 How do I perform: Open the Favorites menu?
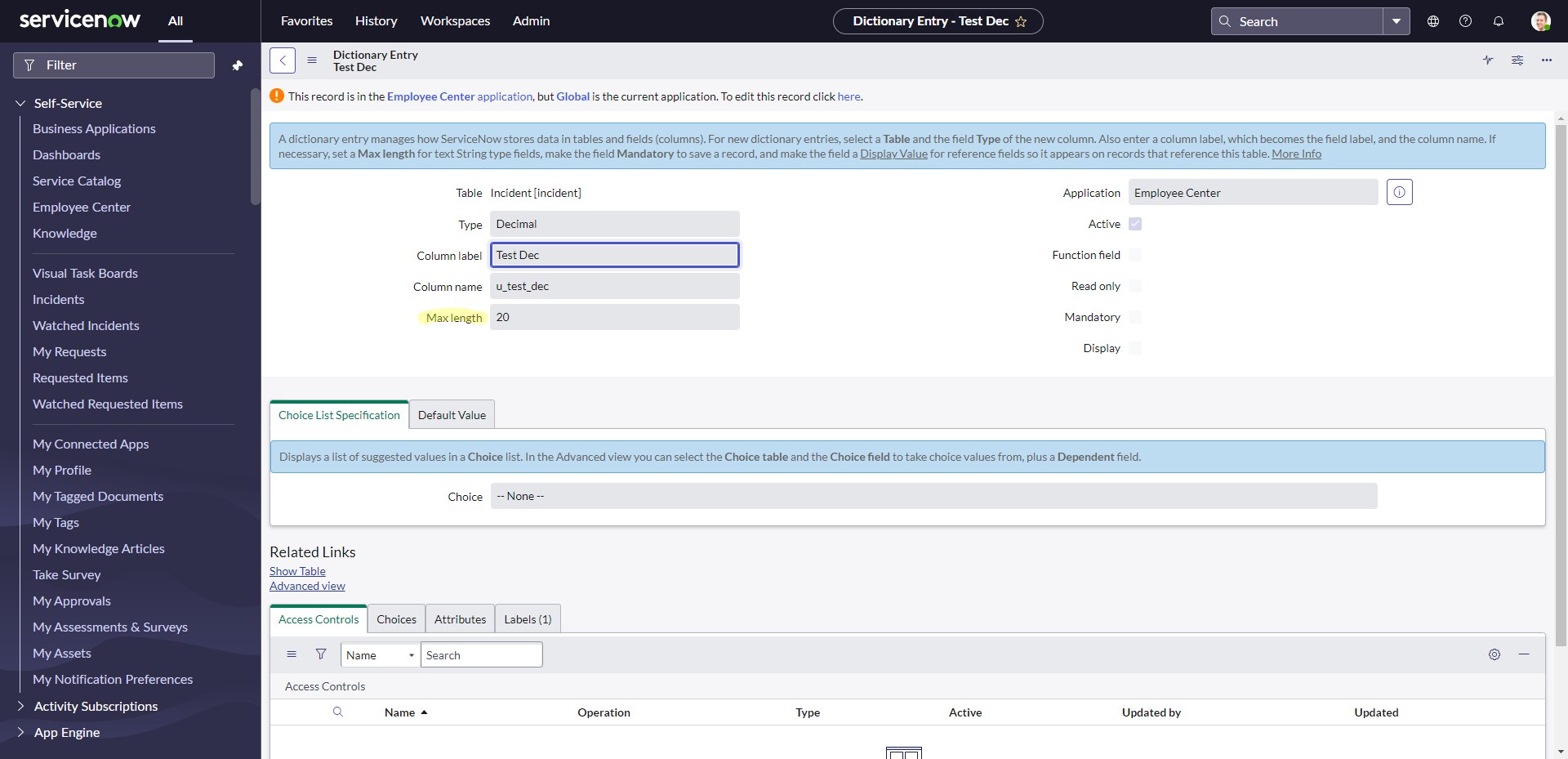pos(307,21)
